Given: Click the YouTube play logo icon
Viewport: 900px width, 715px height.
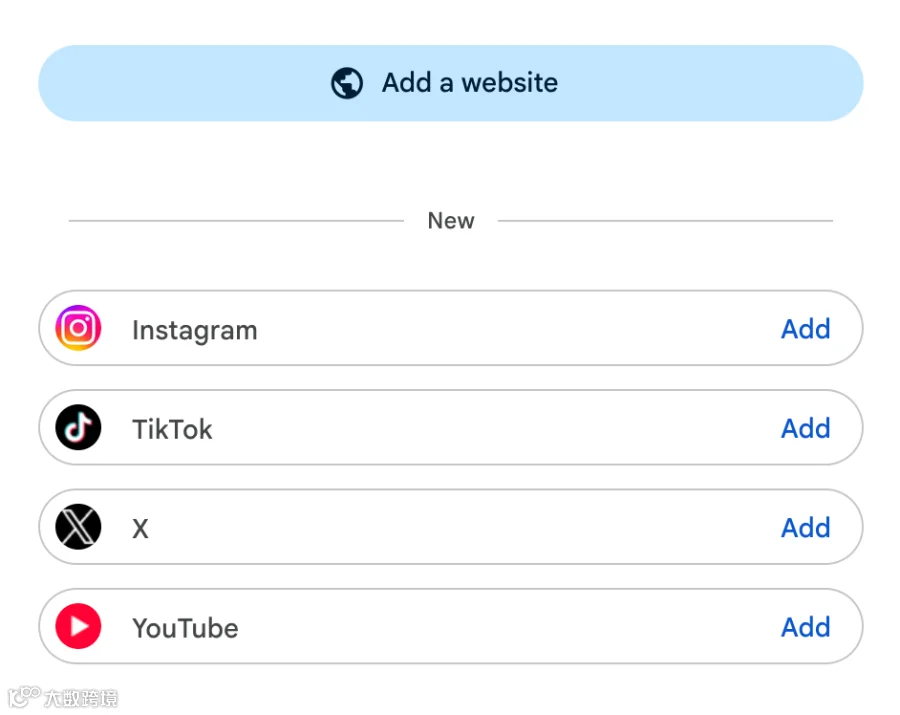Looking at the screenshot, I should (x=79, y=626).
